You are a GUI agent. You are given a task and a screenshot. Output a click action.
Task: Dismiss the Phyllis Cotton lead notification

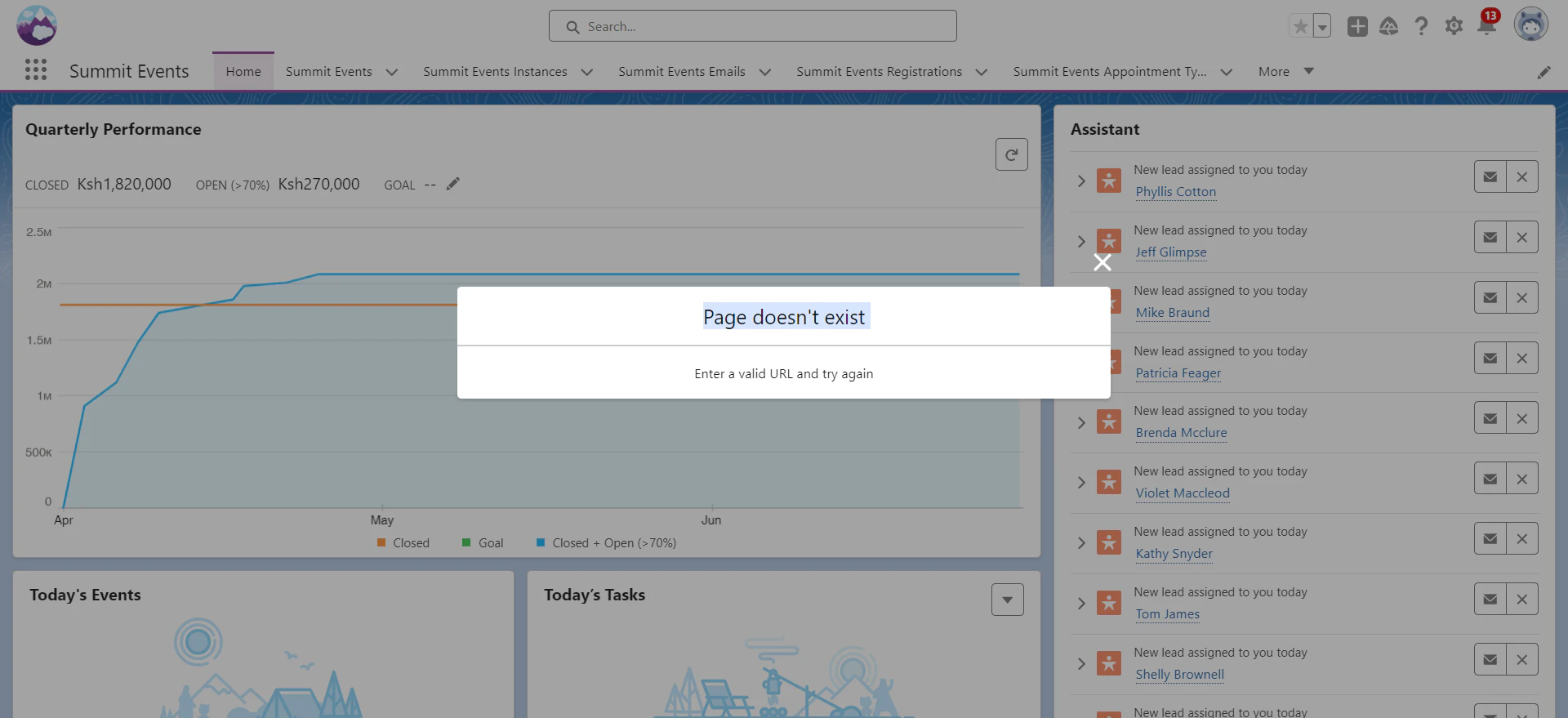(x=1521, y=176)
